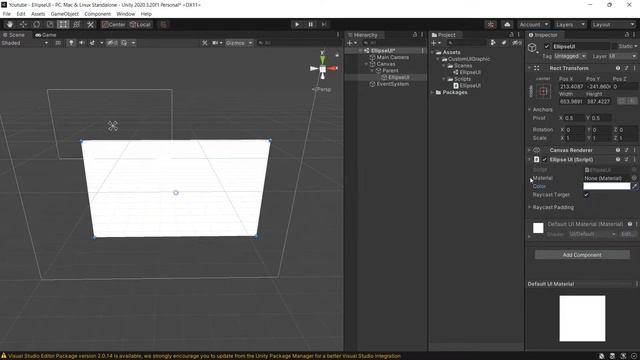Click the Add Component button
Viewport: 640px width, 360px height.
(x=582, y=255)
